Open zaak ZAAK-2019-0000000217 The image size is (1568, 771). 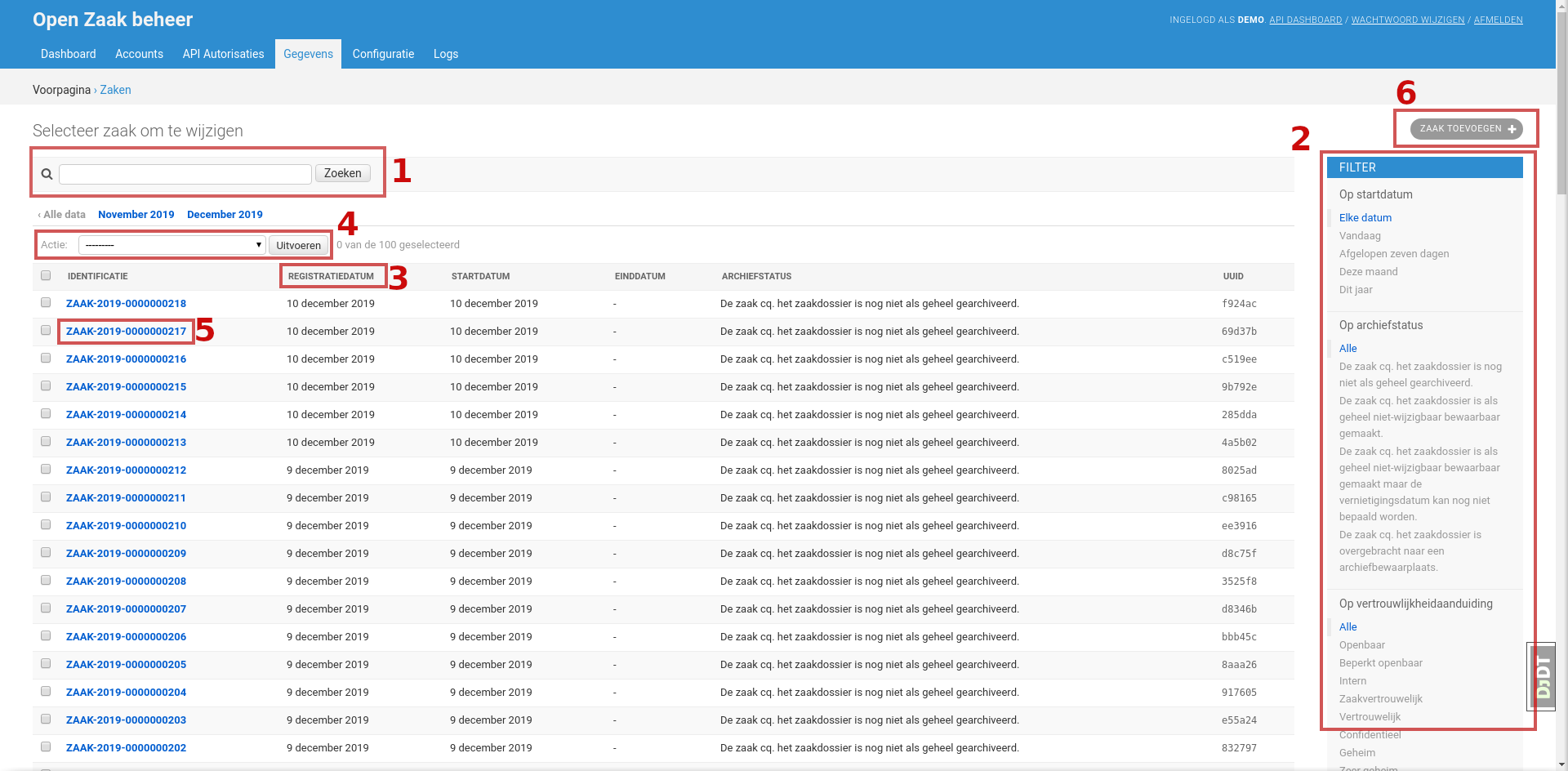tap(126, 331)
